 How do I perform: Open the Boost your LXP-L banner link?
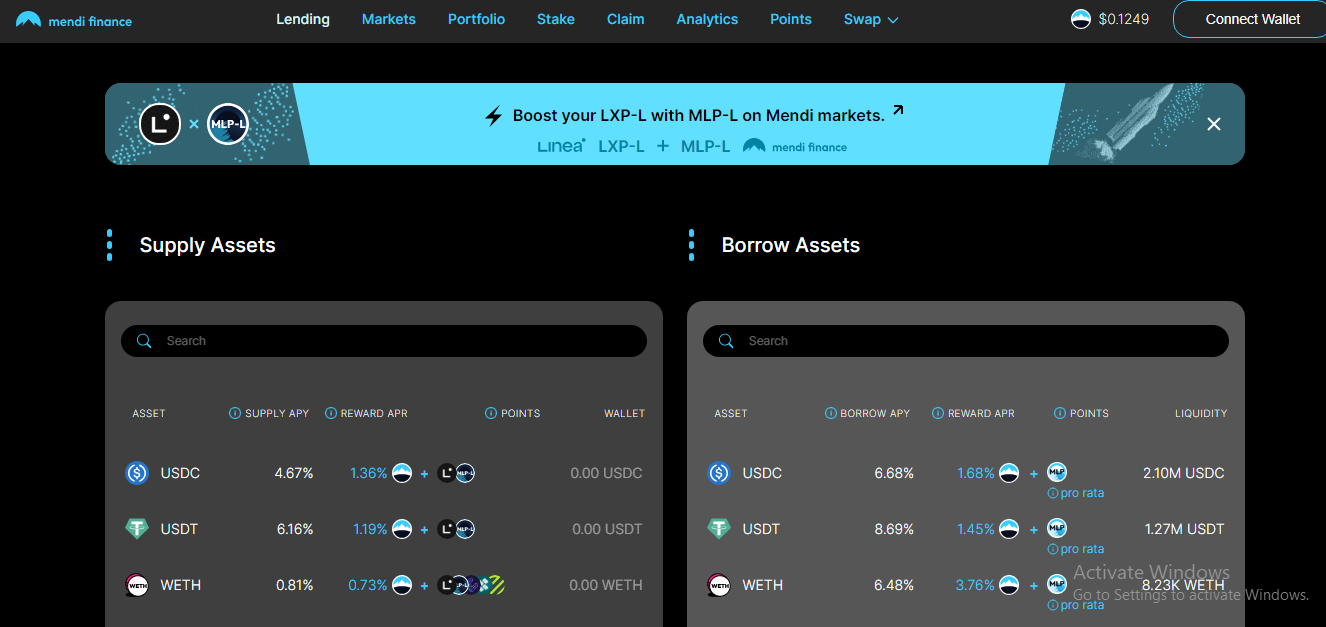click(698, 115)
